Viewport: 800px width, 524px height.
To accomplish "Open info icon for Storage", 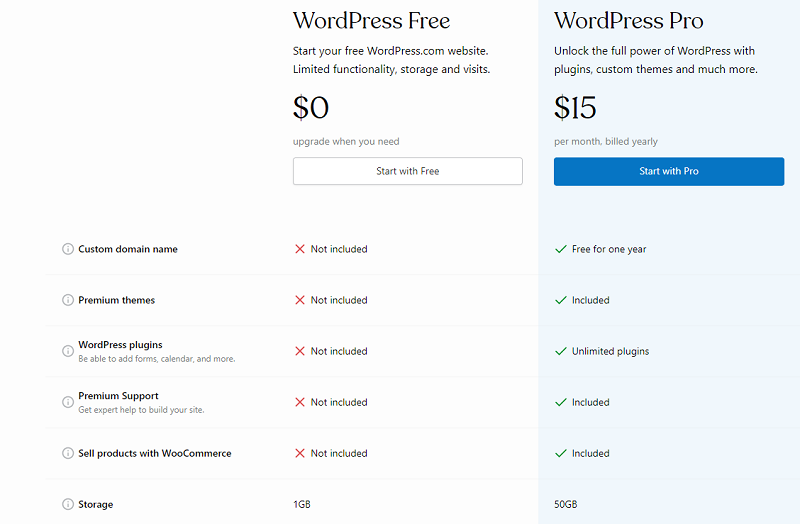I will [x=68, y=504].
